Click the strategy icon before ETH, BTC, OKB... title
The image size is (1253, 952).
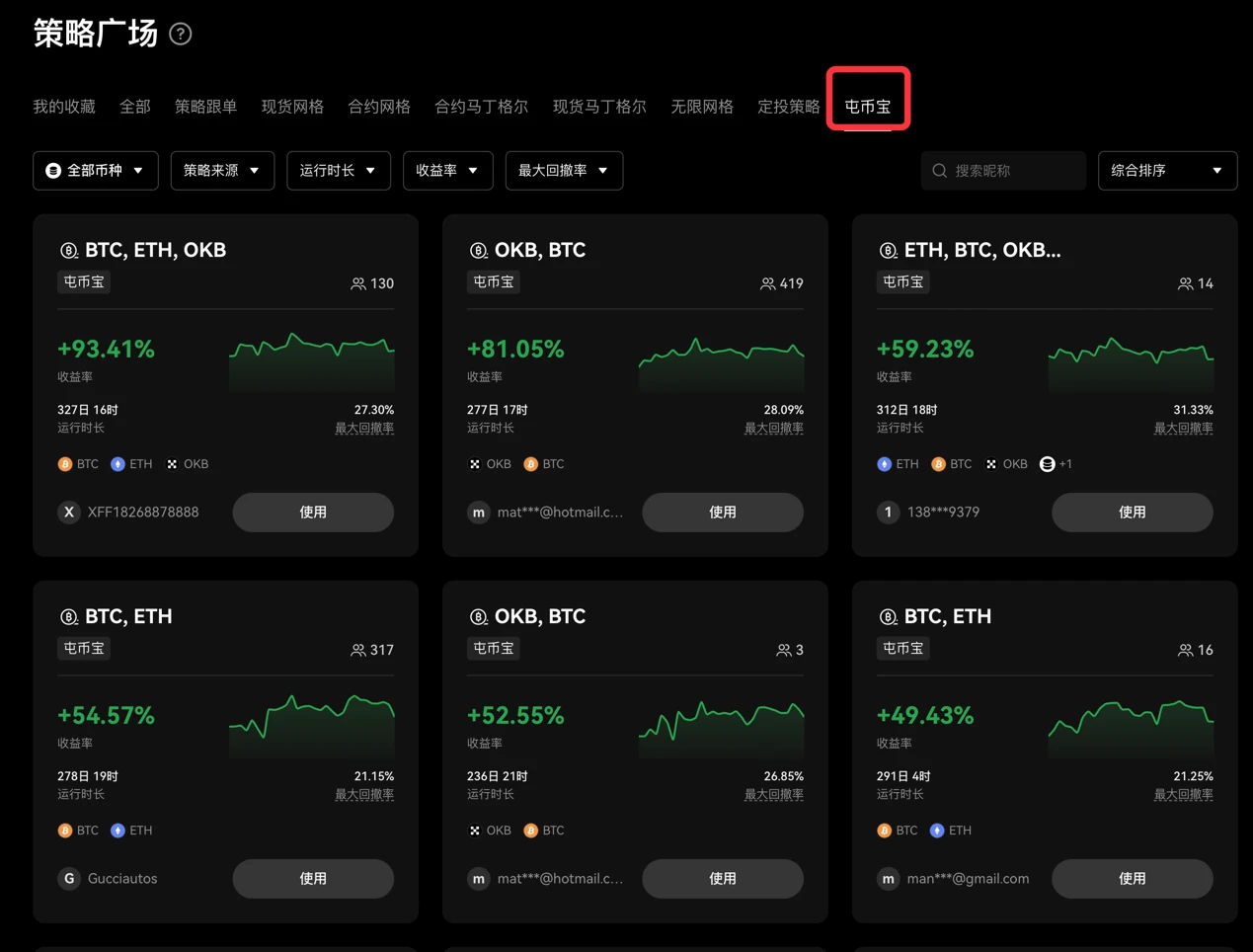pyautogui.click(x=889, y=251)
